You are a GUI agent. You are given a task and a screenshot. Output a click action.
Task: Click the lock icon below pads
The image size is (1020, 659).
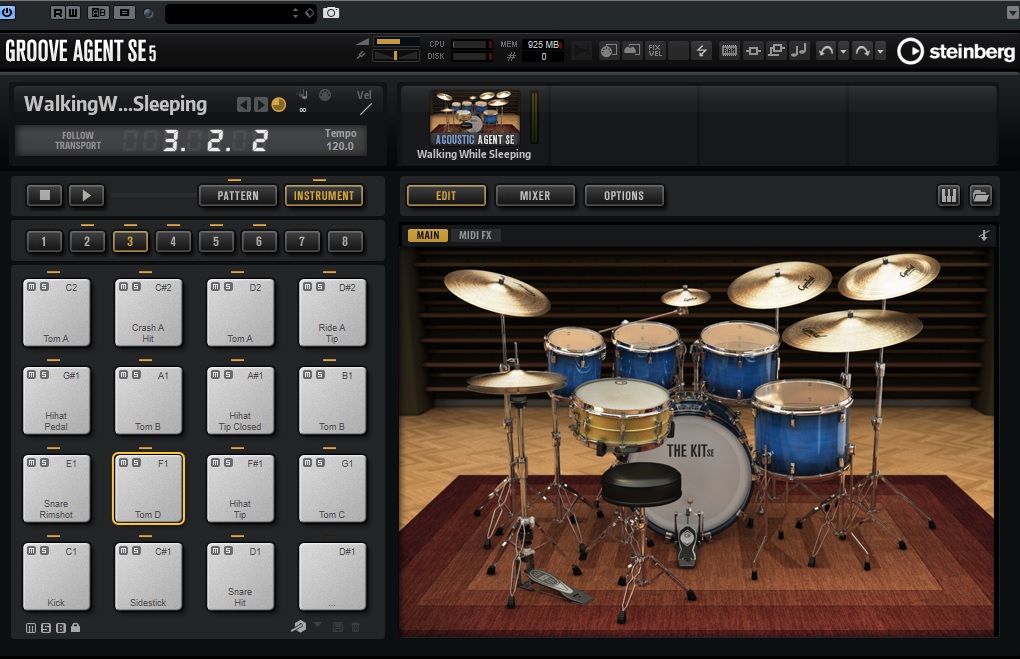(x=75, y=628)
